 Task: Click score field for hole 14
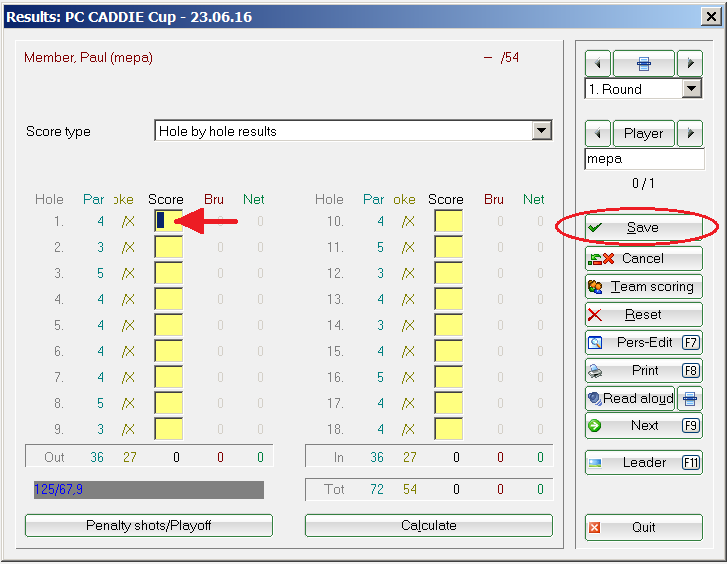pyautogui.click(x=449, y=325)
